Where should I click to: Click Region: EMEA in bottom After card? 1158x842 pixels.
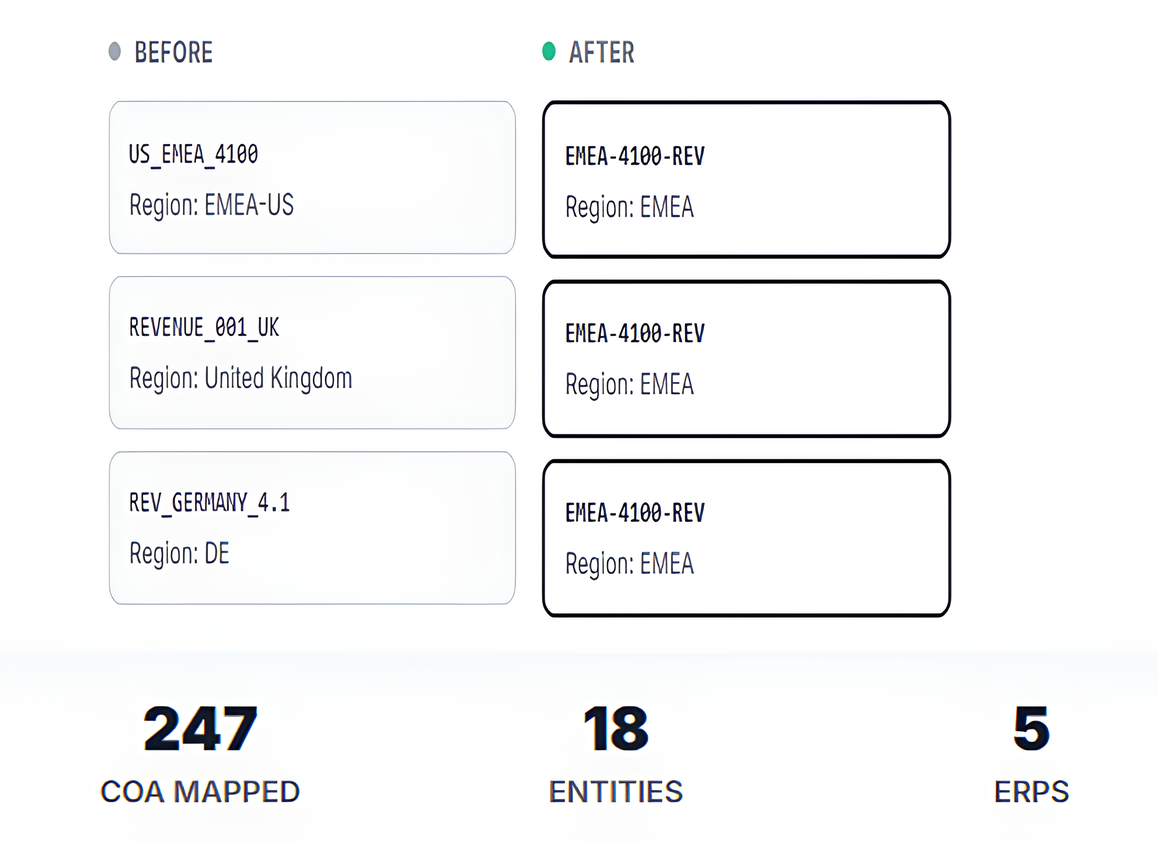[629, 564]
